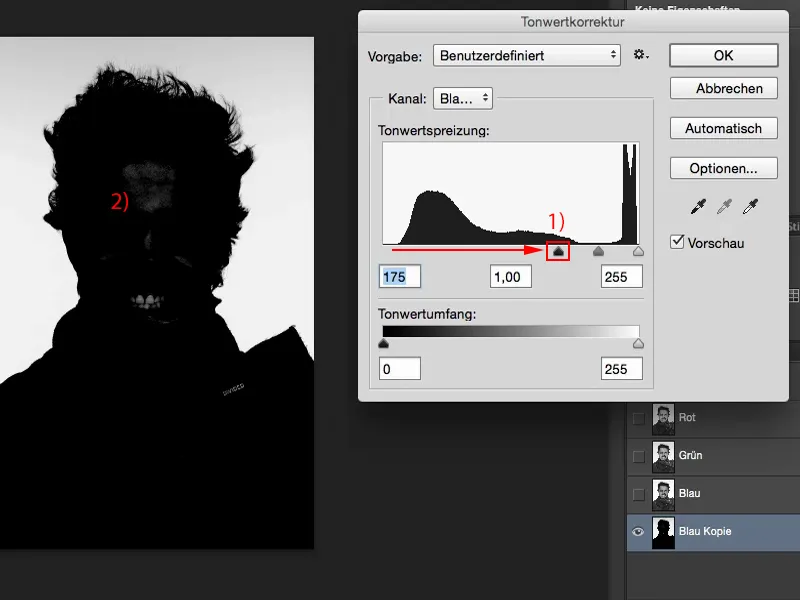Focus the input highlight field below histogram
The image size is (800, 600).
coord(621,277)
